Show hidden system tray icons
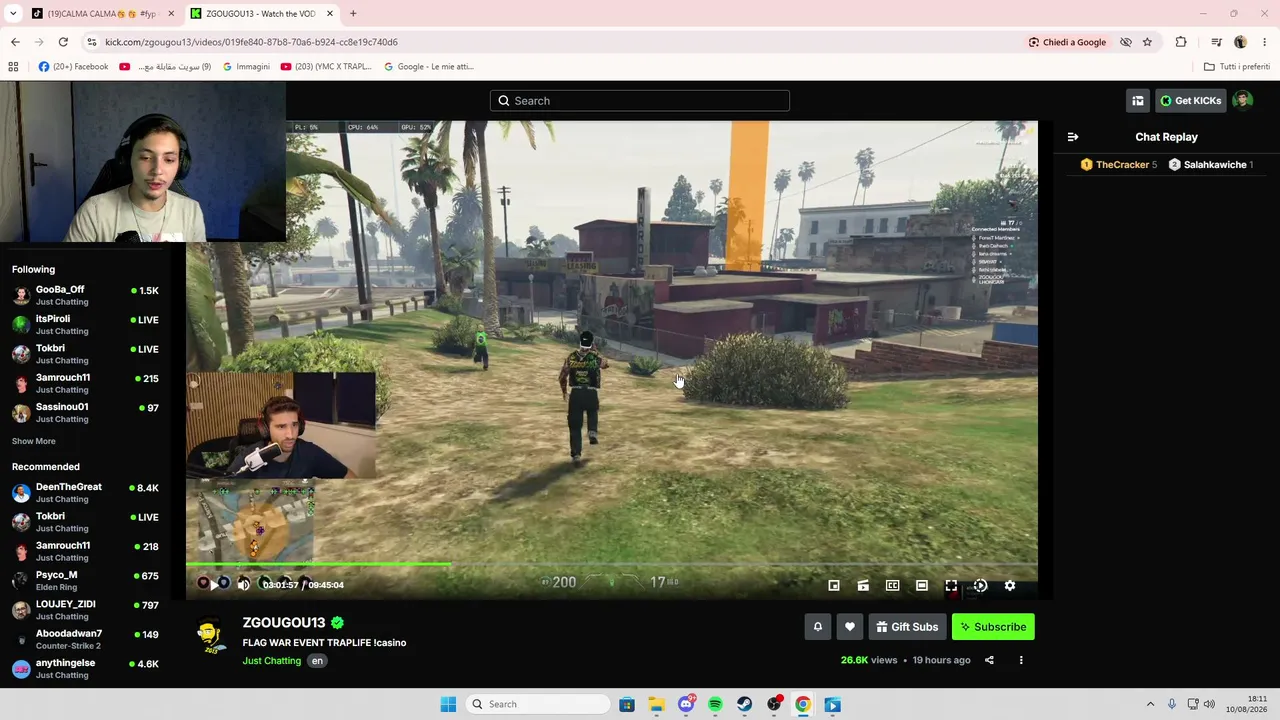 coord(1150,704)
